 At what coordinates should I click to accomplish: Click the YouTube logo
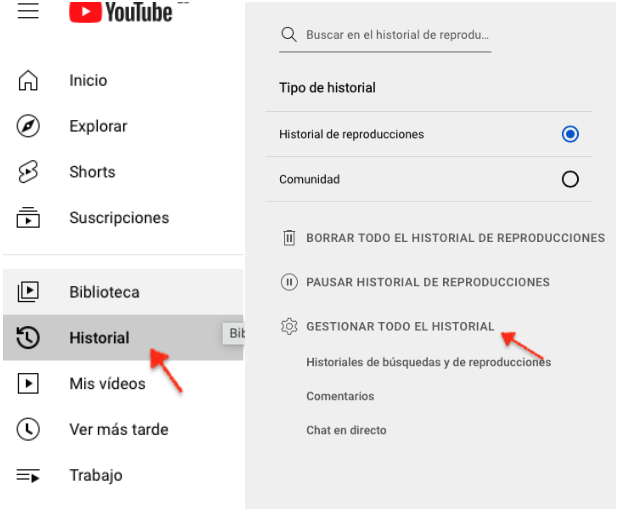(121, 12)
